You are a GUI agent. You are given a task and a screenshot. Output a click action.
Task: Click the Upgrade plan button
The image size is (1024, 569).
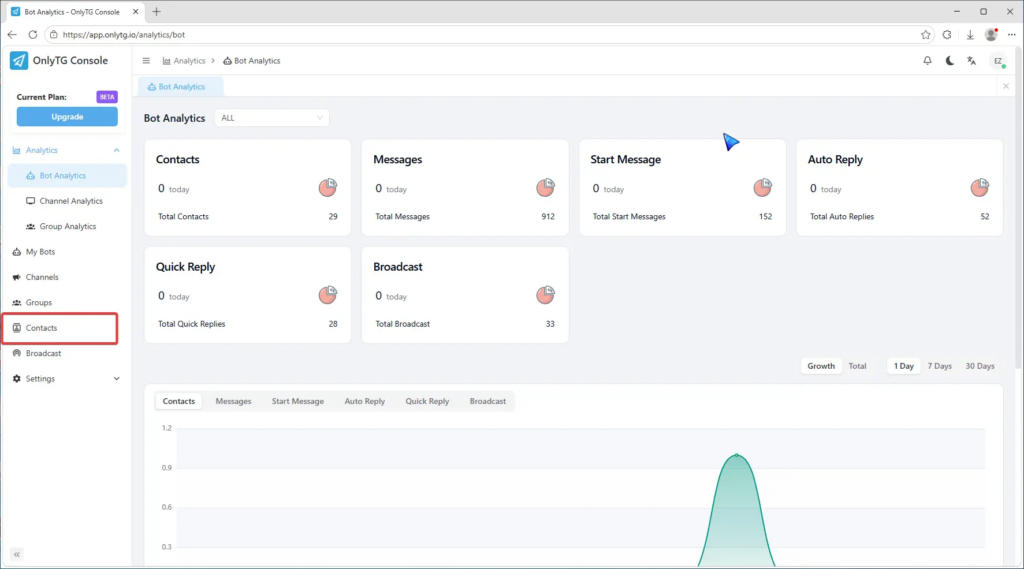point(67,117)
